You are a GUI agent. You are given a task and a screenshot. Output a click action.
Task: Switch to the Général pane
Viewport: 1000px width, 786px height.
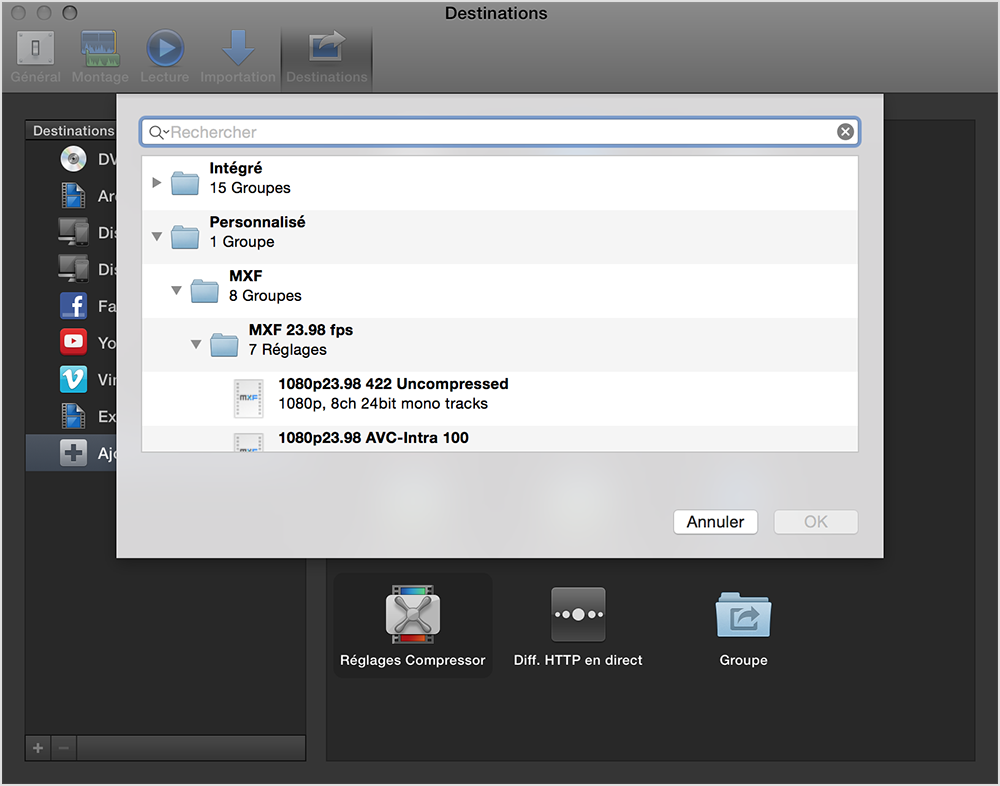[x=35, y=48]
